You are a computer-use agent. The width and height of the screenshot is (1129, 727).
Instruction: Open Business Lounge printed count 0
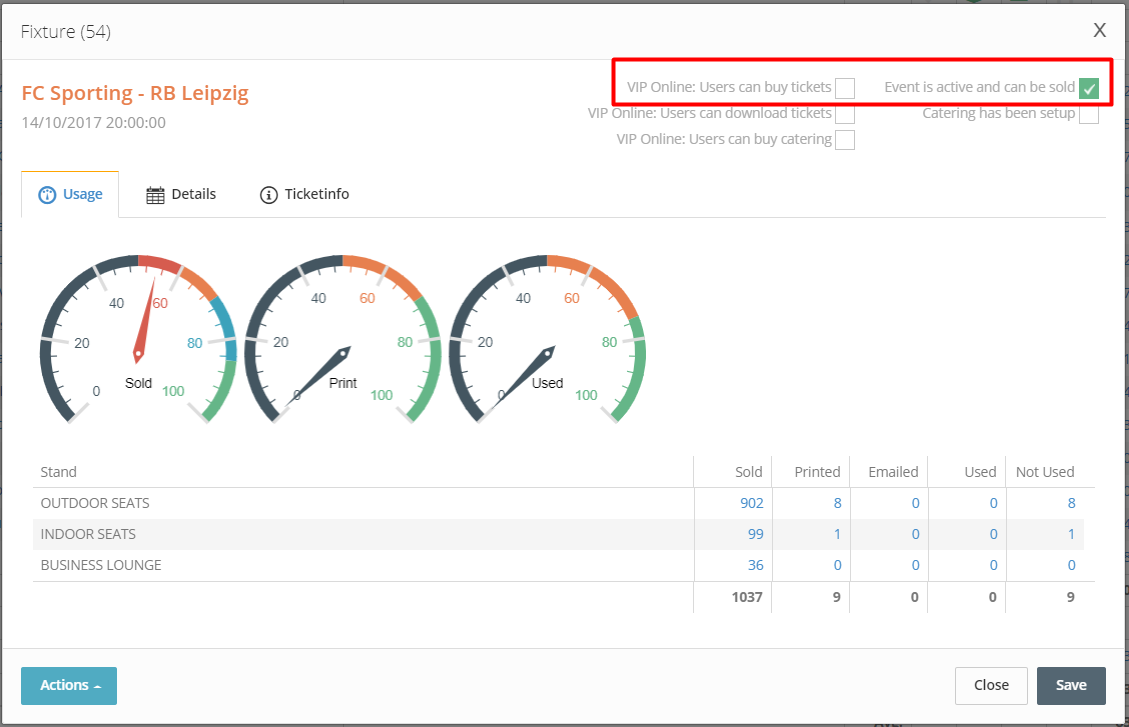pos(837,565)
